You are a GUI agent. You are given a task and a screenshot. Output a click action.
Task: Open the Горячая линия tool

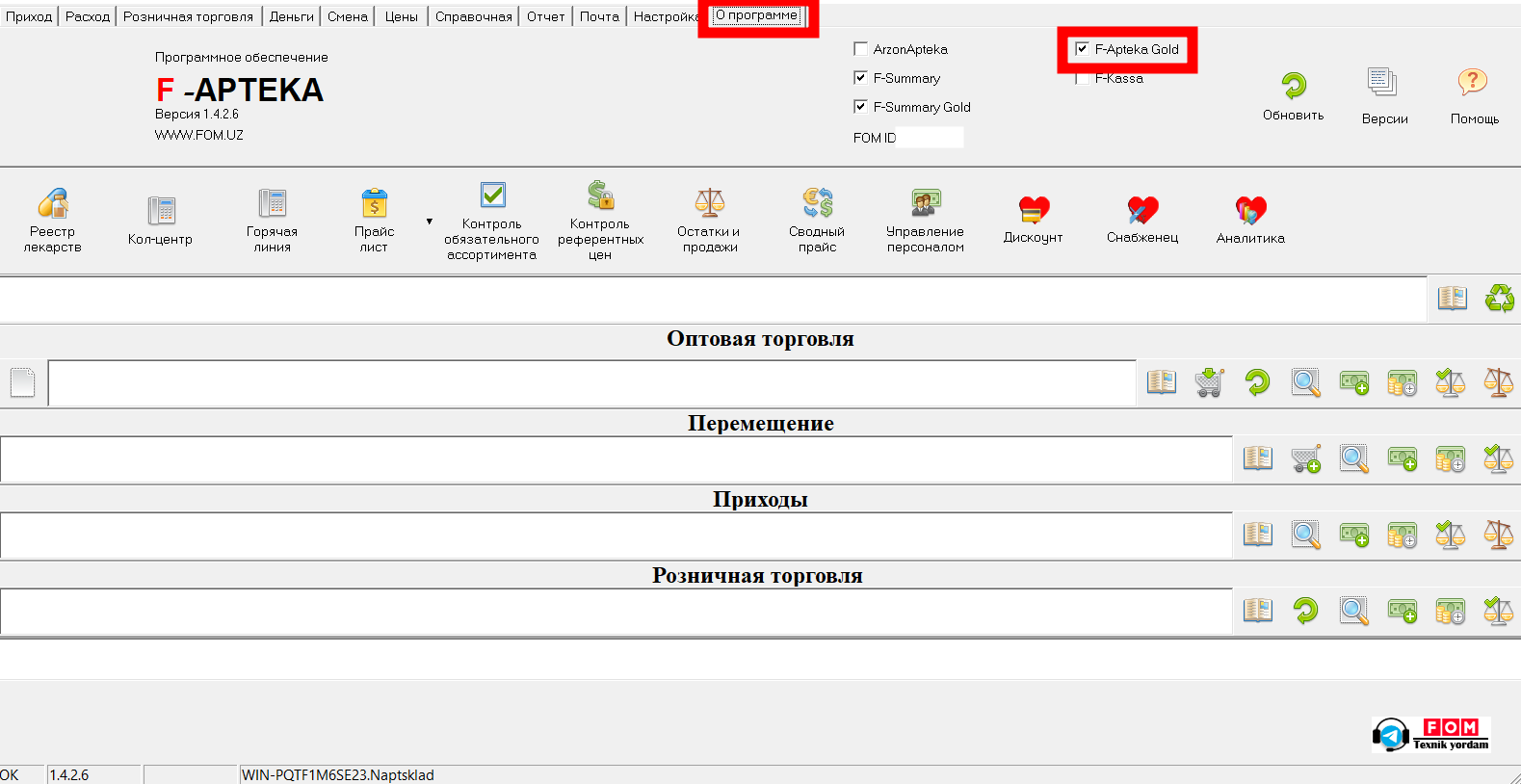click(x=272, y=221)
